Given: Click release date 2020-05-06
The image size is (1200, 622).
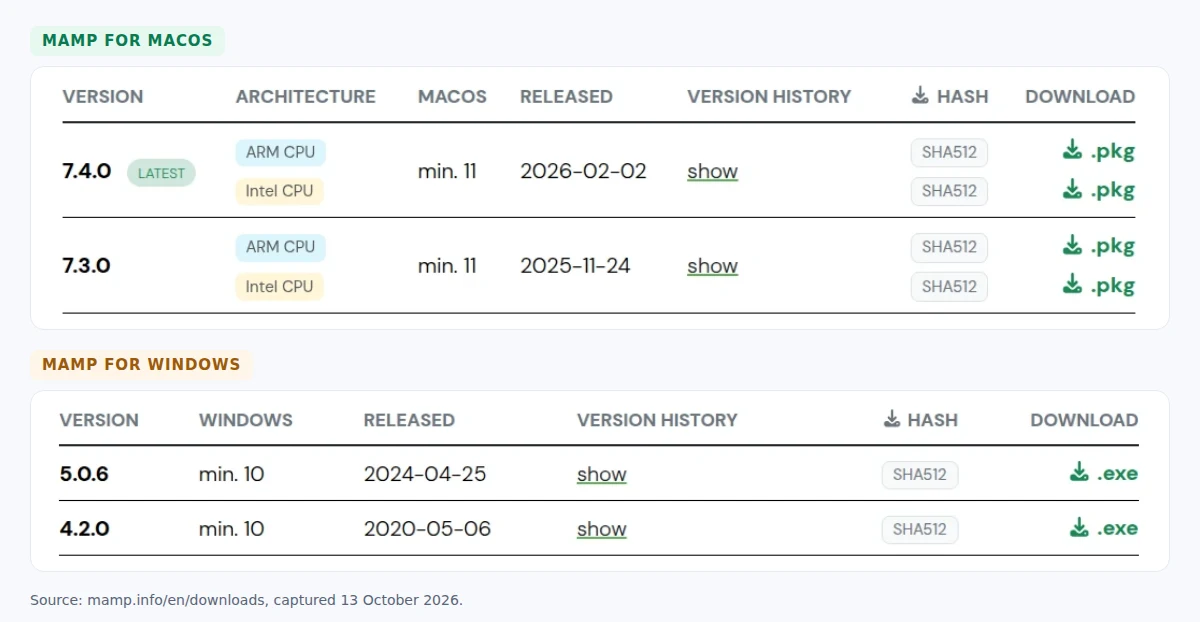Looking at the screenshot, I should pos(428,529).
